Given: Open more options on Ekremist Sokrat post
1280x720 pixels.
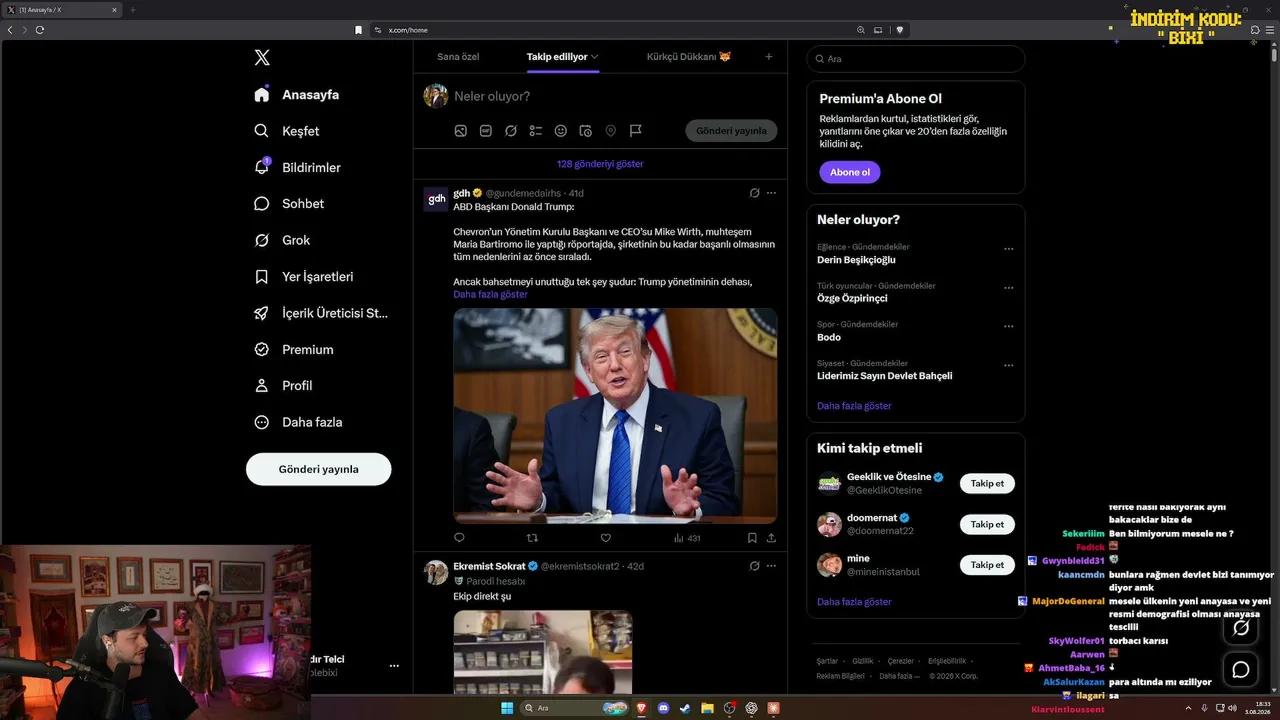Looking at the screenshot, I should tap(771, 566).
